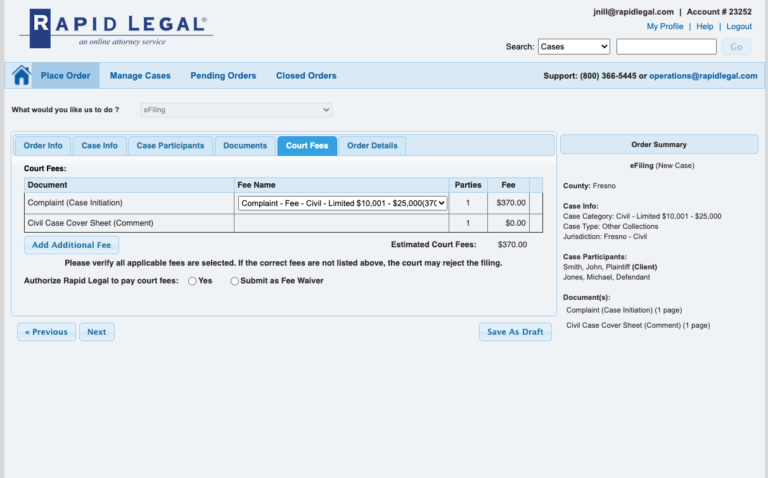This screenshot has height=478, width=768.
Task: Open the Search Cases dropdown
Action: pos(574,47)
